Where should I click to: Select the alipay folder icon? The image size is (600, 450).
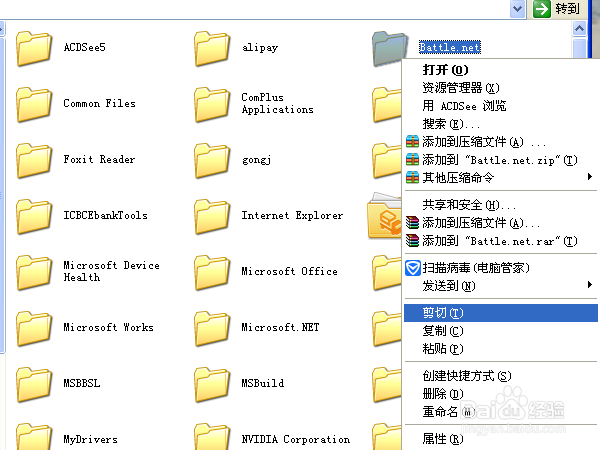[212, 48]
